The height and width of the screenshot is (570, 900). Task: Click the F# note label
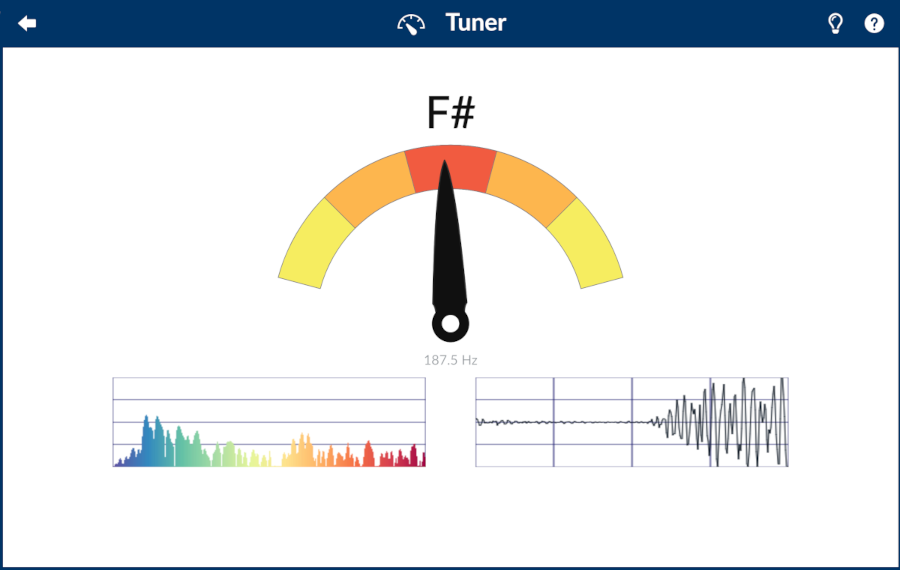(450, 113)
